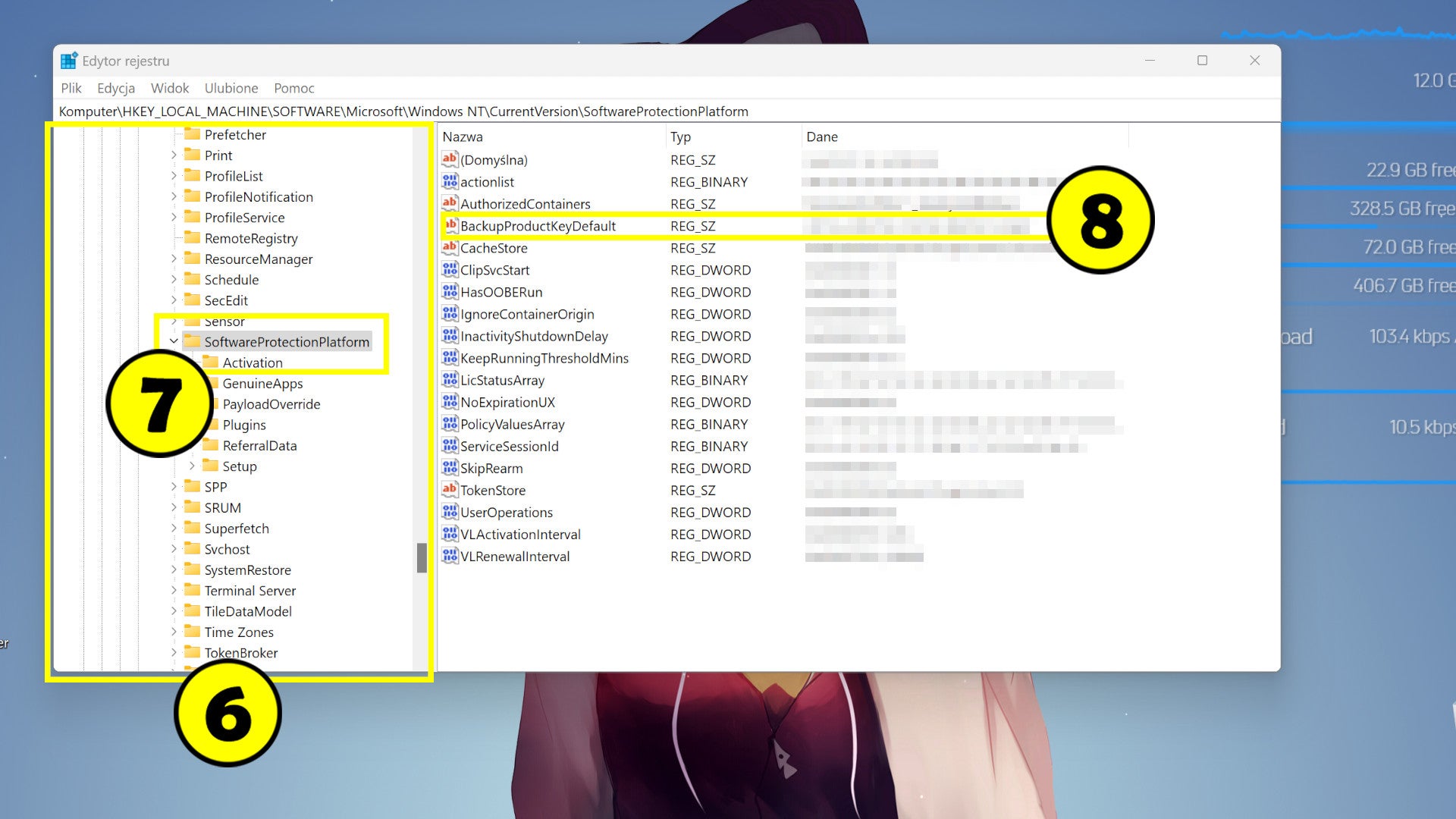
Task: Select the Plugins subkey
Action: 244,425
